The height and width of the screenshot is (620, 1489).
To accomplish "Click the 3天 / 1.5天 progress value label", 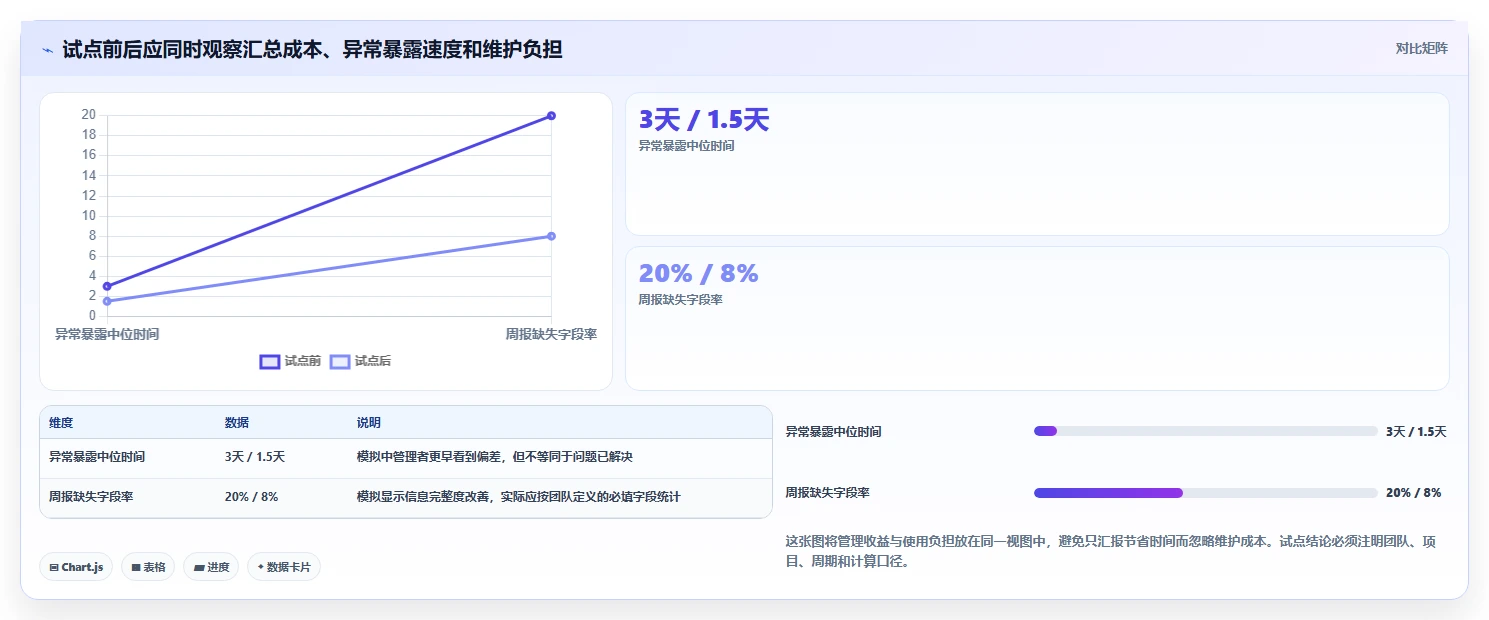I will click(x=1416, y=432).
